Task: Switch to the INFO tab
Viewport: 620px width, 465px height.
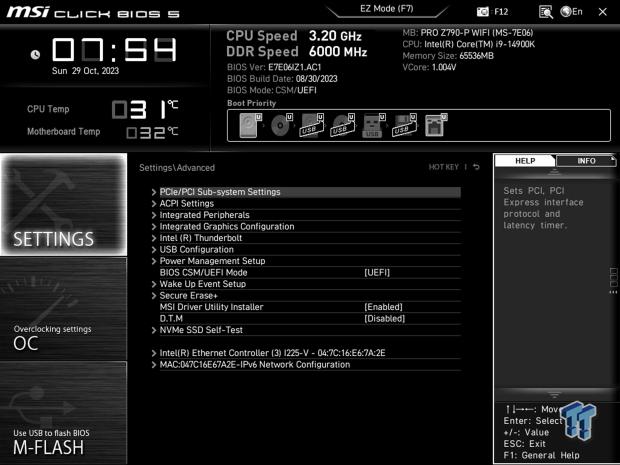Action: (x=586, y=161)
